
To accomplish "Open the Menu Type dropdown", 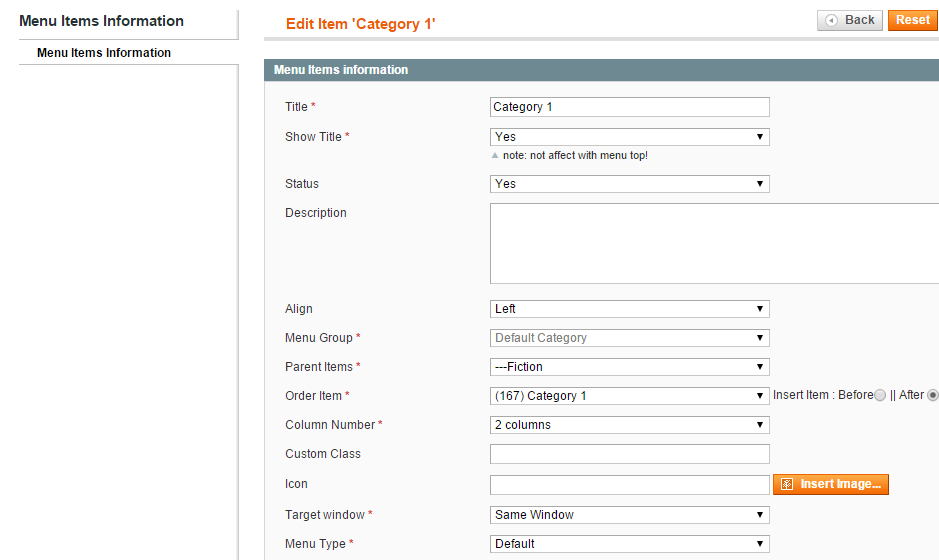I will 629,544.
